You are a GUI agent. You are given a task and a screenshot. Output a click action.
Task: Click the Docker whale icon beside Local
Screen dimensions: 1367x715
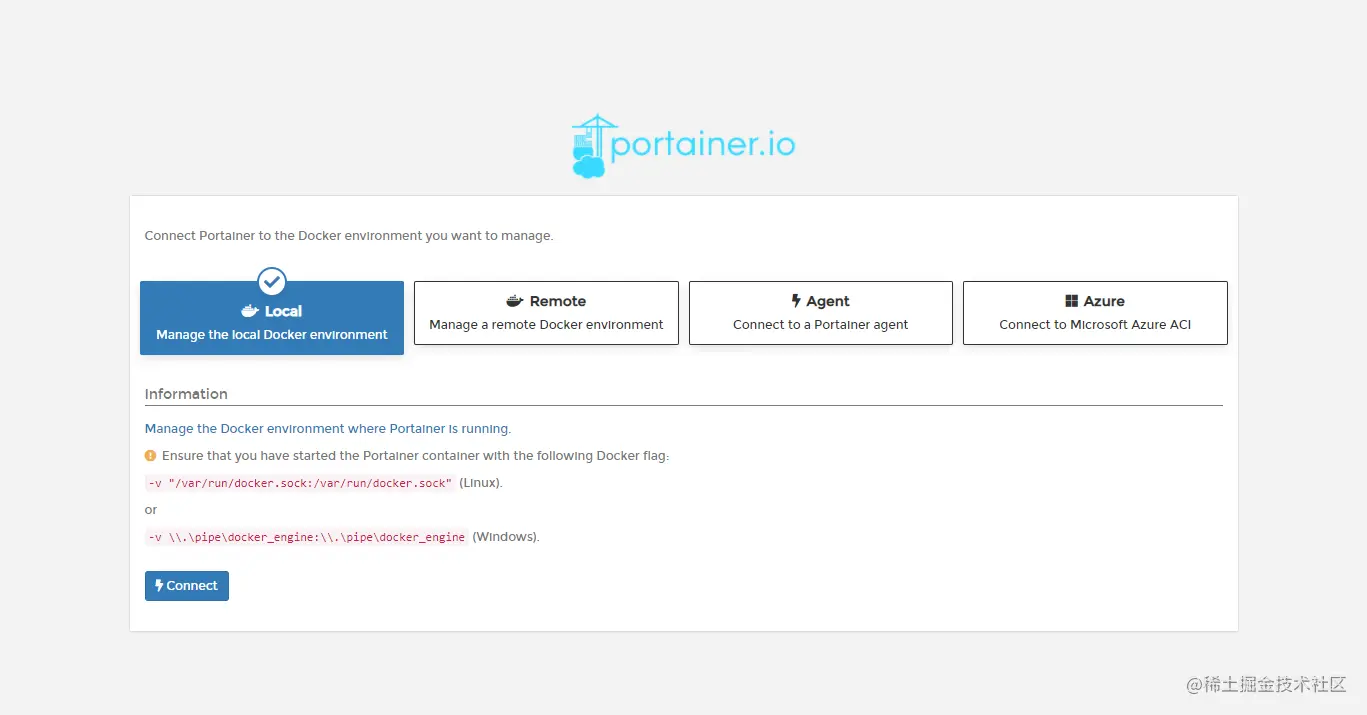250,311
